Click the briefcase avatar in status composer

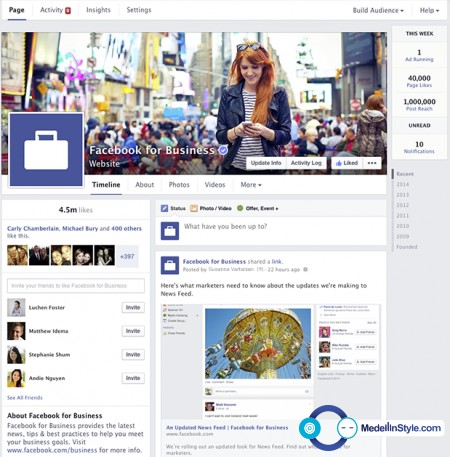pos(170,231)
